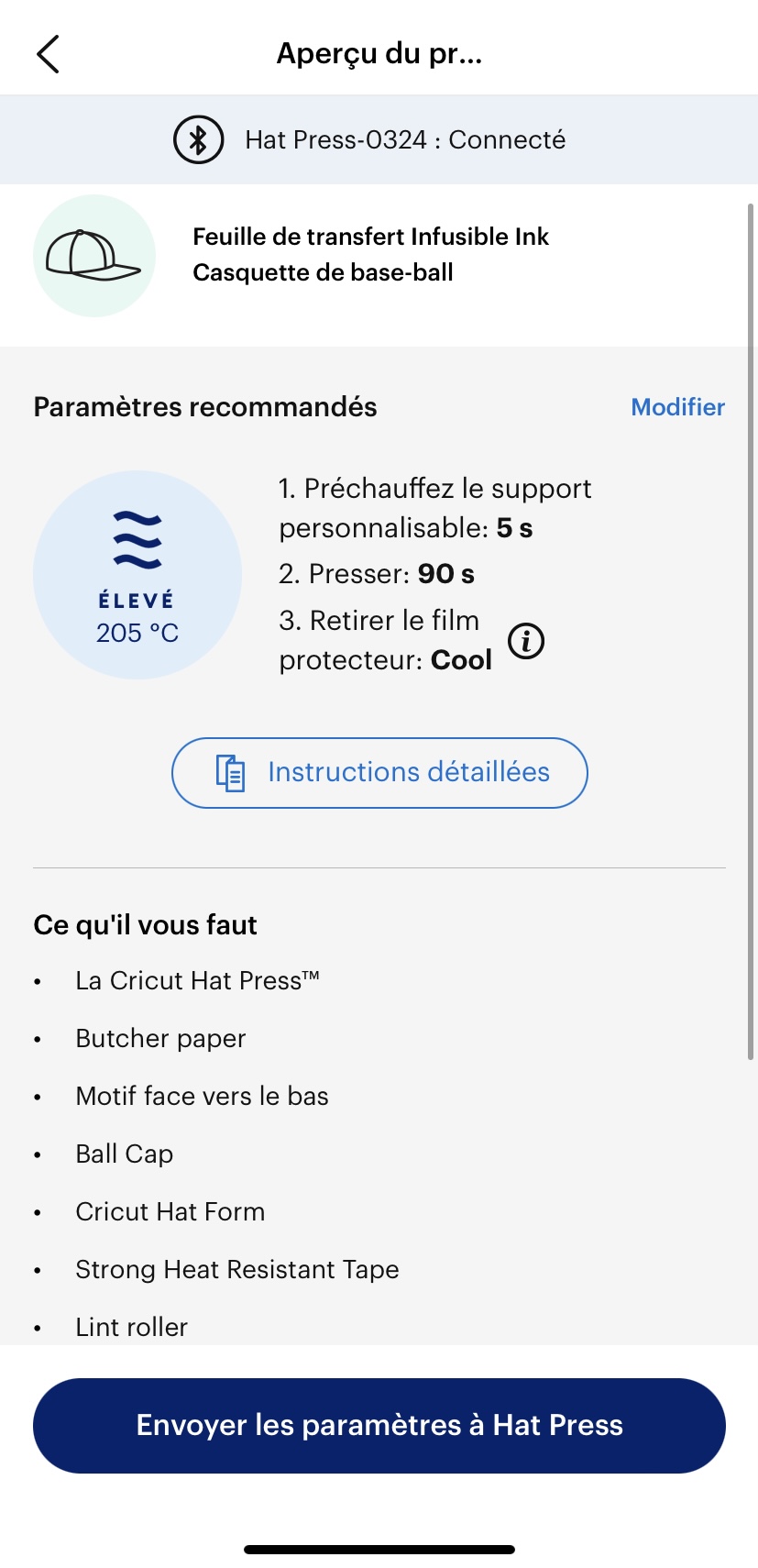Tap the 205 °C temperature value
Viewport: 758px width, 1568px height.
pos(137,633)
